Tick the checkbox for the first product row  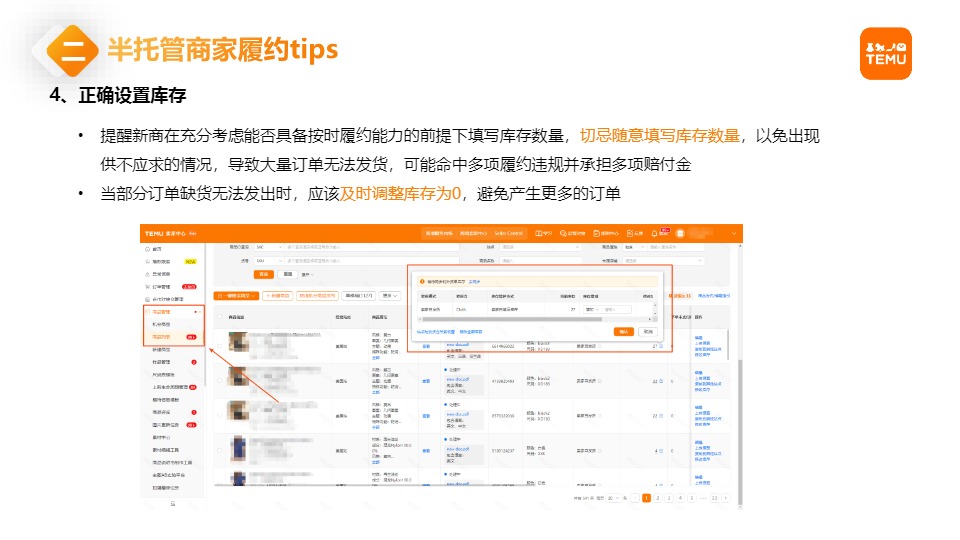pos(220,344)
